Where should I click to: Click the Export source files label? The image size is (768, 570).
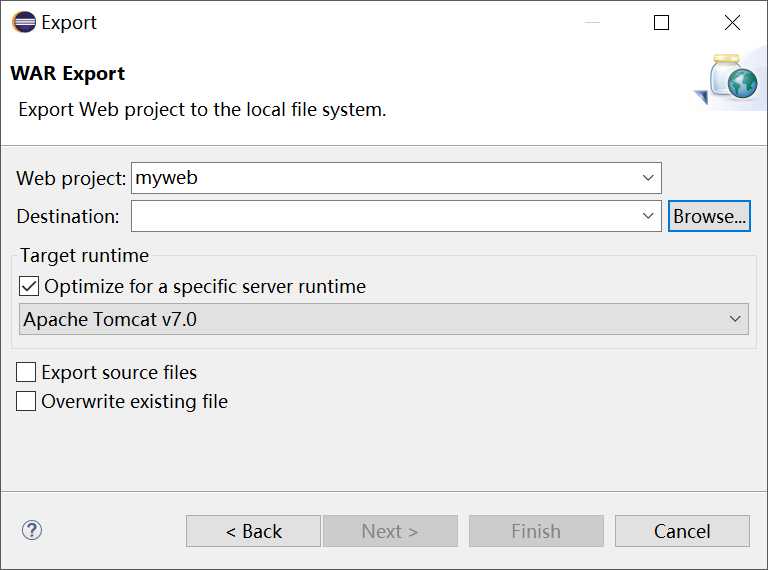119,373
